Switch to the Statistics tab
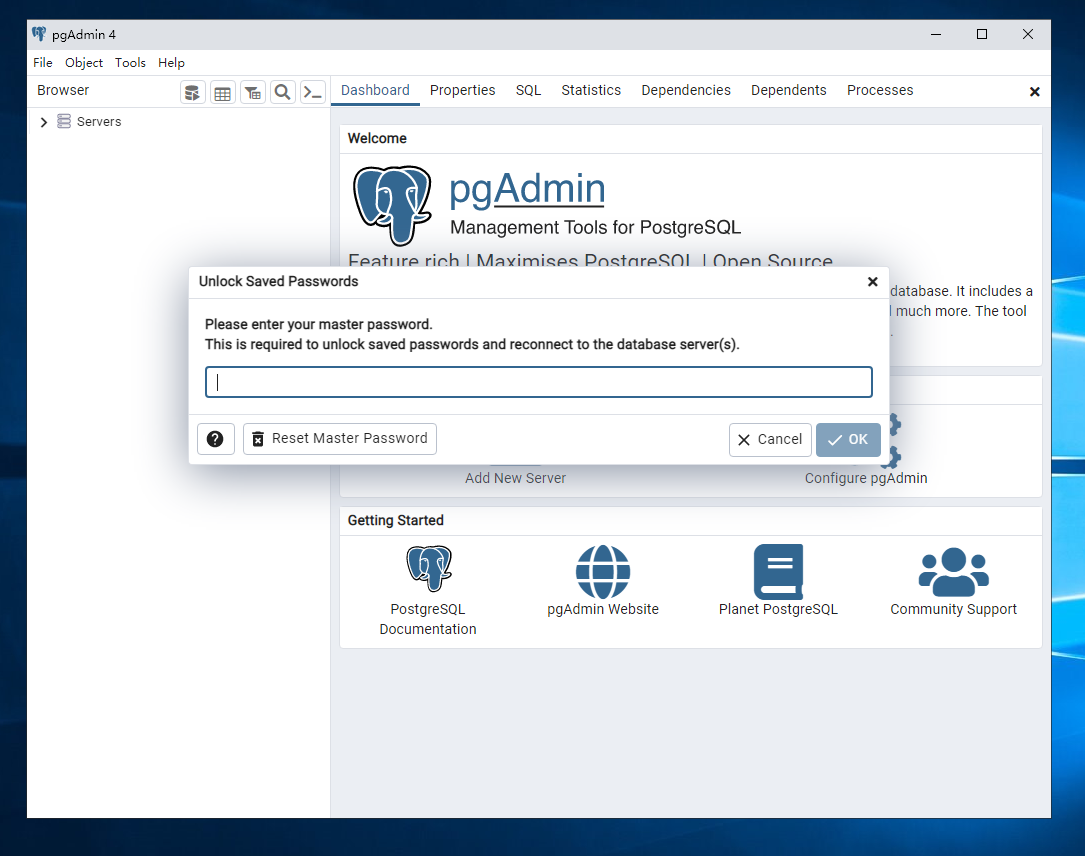Image resolution: width=1085 pixels, height=856 pixels. click(x=590, y=90)
